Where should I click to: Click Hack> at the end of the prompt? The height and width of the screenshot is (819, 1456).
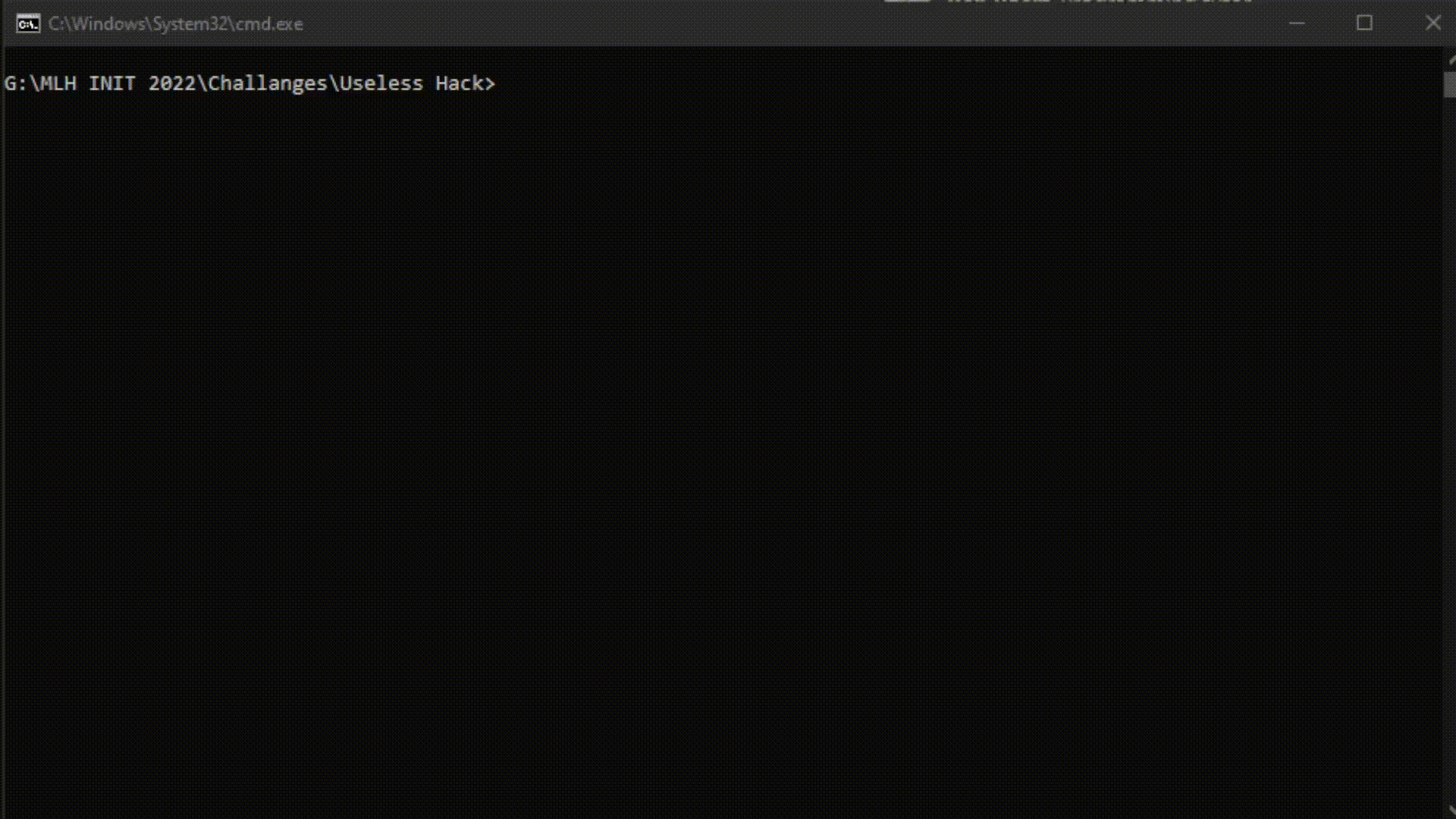point(465,83)
